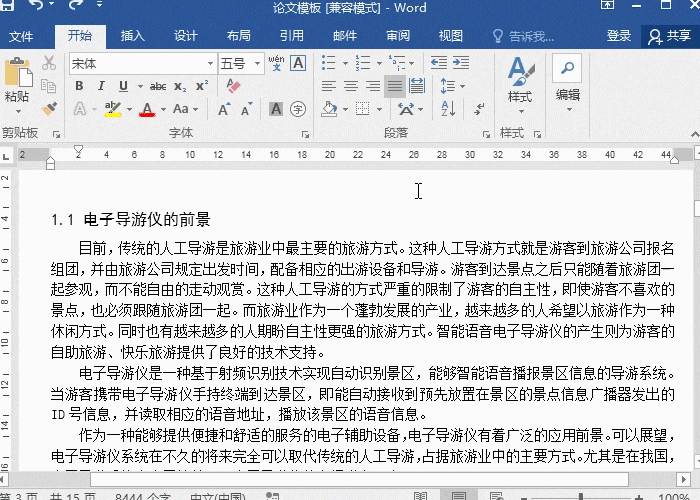Switch to the 引用 tab
Screen dimensions: 700x500
coord(292,36)
